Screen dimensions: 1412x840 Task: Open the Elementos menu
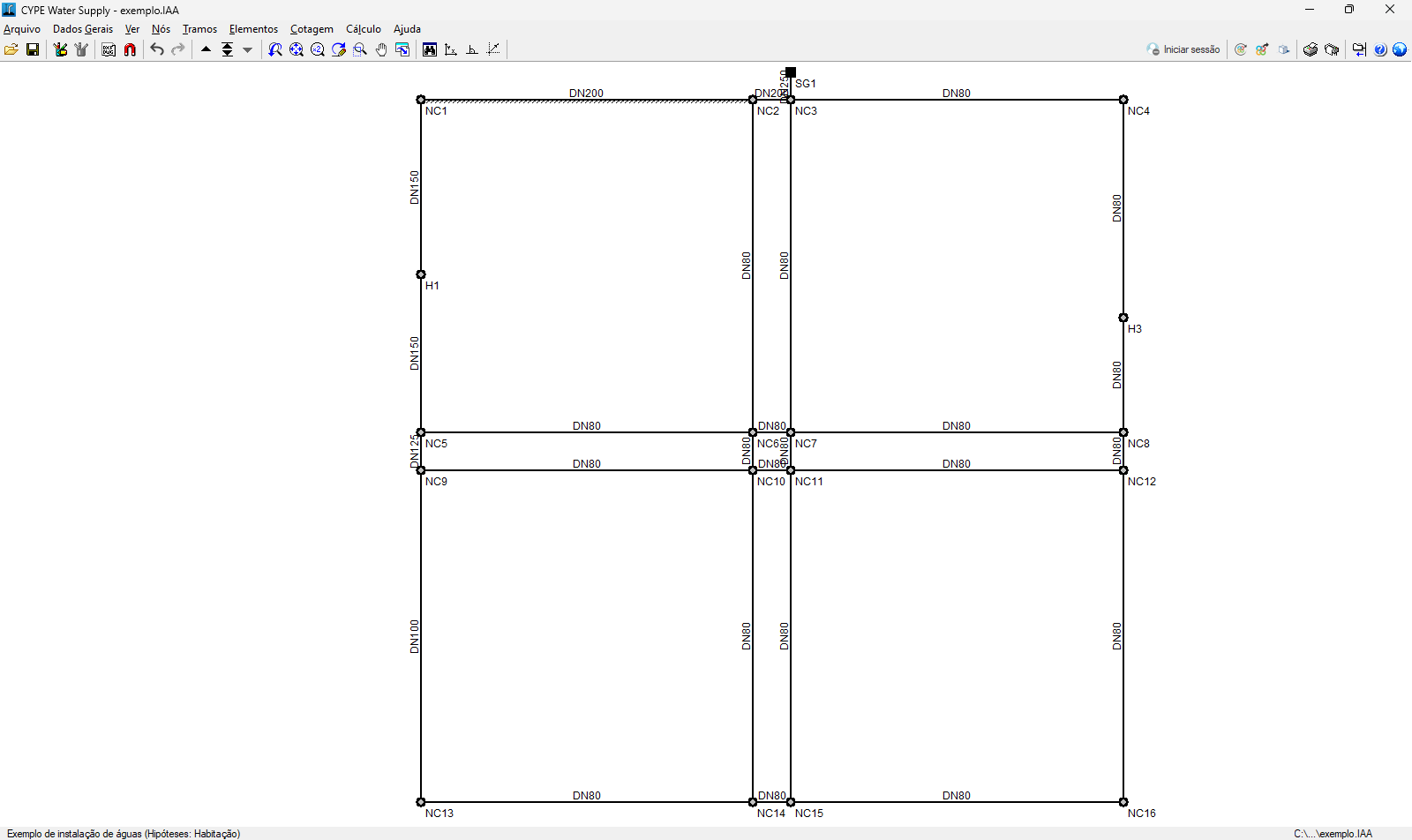coord(253,29)
